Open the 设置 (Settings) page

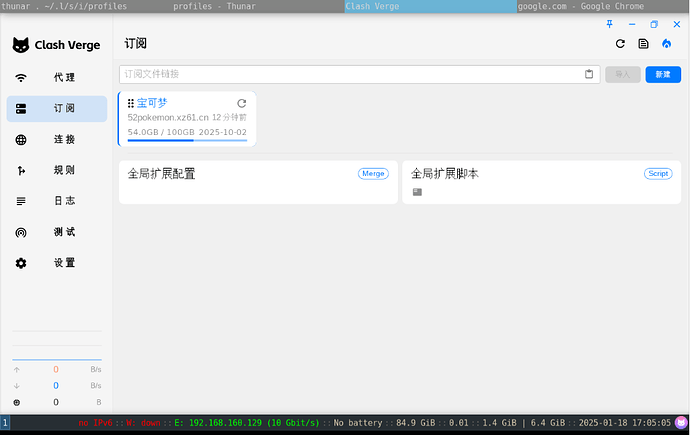[57, 263]
